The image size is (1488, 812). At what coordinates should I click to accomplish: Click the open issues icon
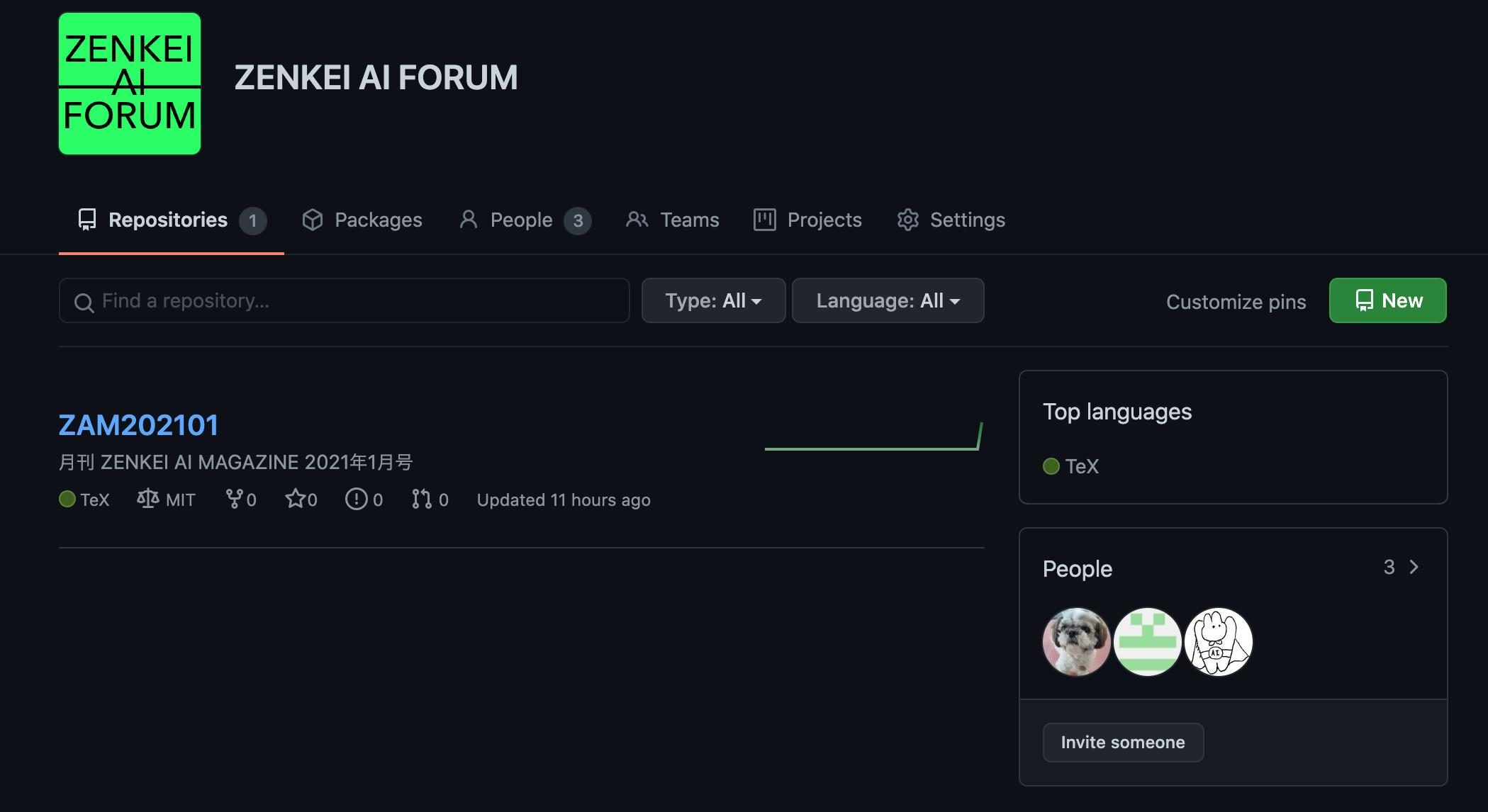(356, 499)
